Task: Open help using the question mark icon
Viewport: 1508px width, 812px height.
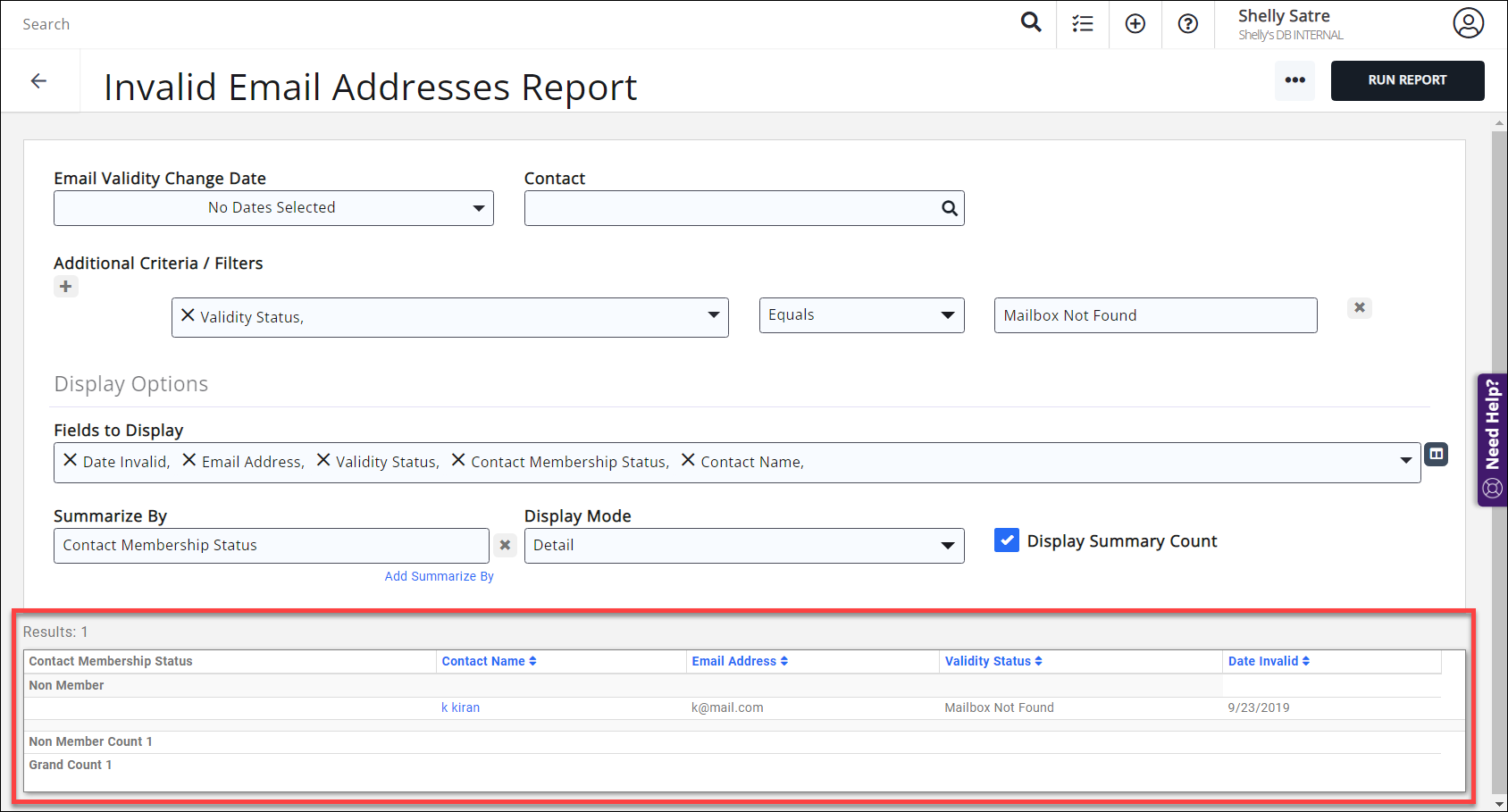Action: [x=1187, y=22]
